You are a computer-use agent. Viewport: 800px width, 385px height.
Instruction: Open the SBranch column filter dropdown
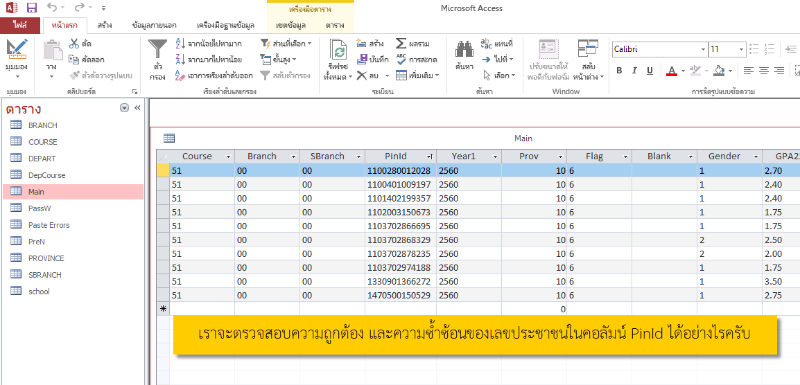coord(359,157)
